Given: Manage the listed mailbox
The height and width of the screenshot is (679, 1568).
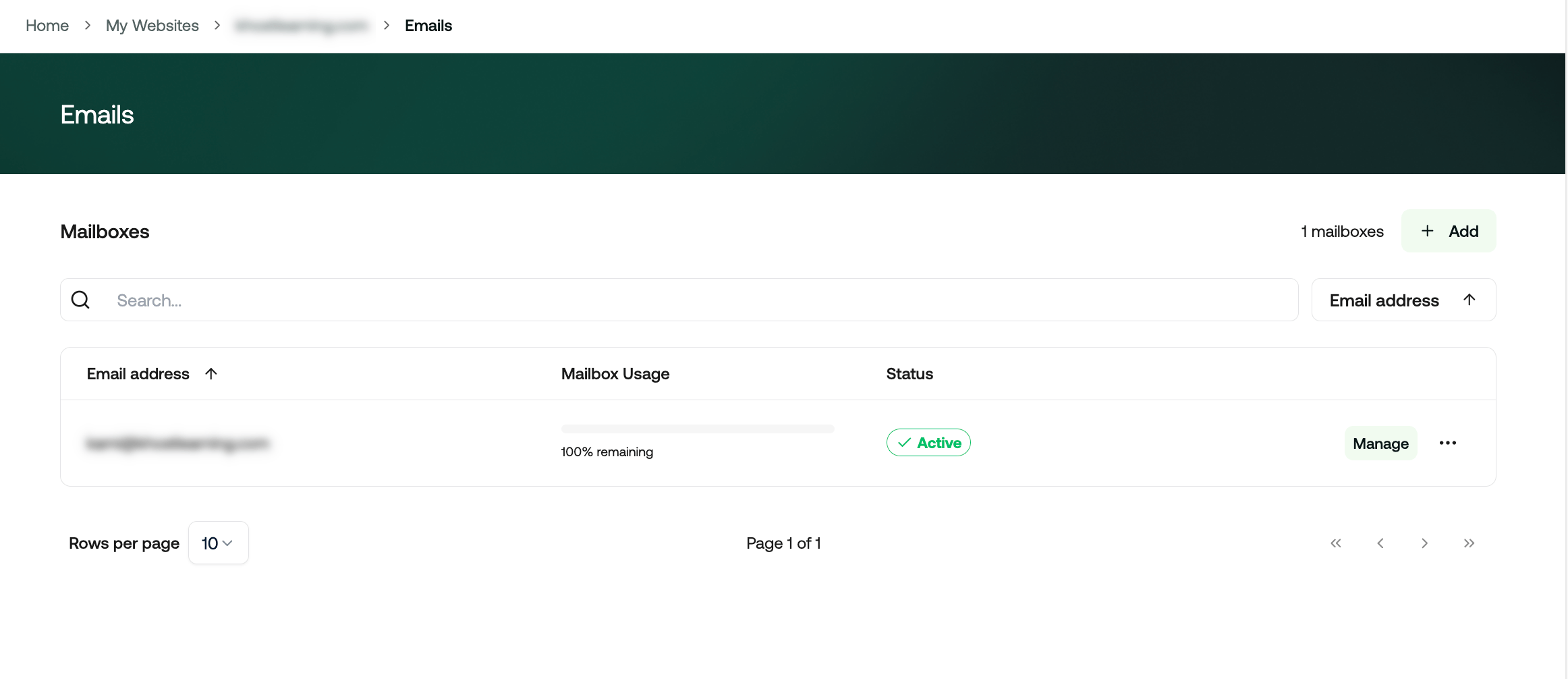Looking at the screenshot, I should (1380, 443).
